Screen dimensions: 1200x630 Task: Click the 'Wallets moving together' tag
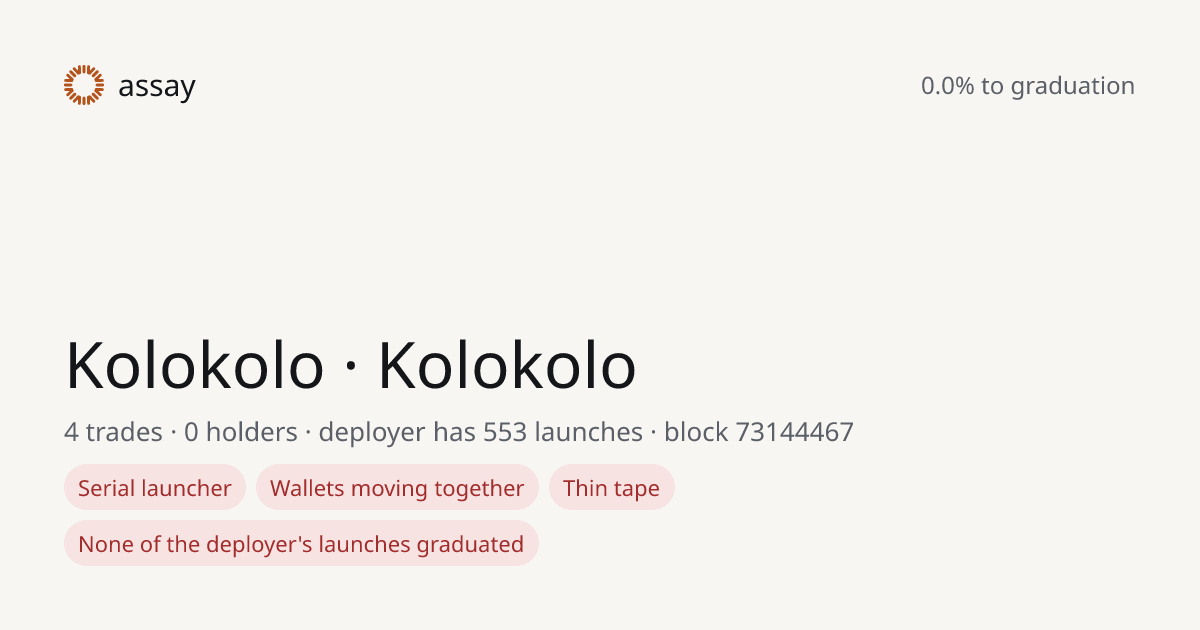click(397, 488)
